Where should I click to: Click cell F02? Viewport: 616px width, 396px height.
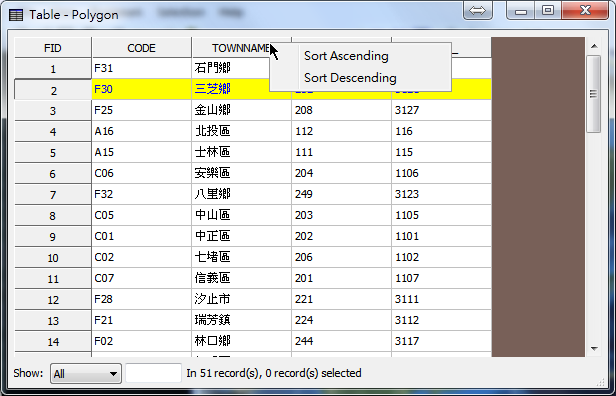click(x=141, y=341)
